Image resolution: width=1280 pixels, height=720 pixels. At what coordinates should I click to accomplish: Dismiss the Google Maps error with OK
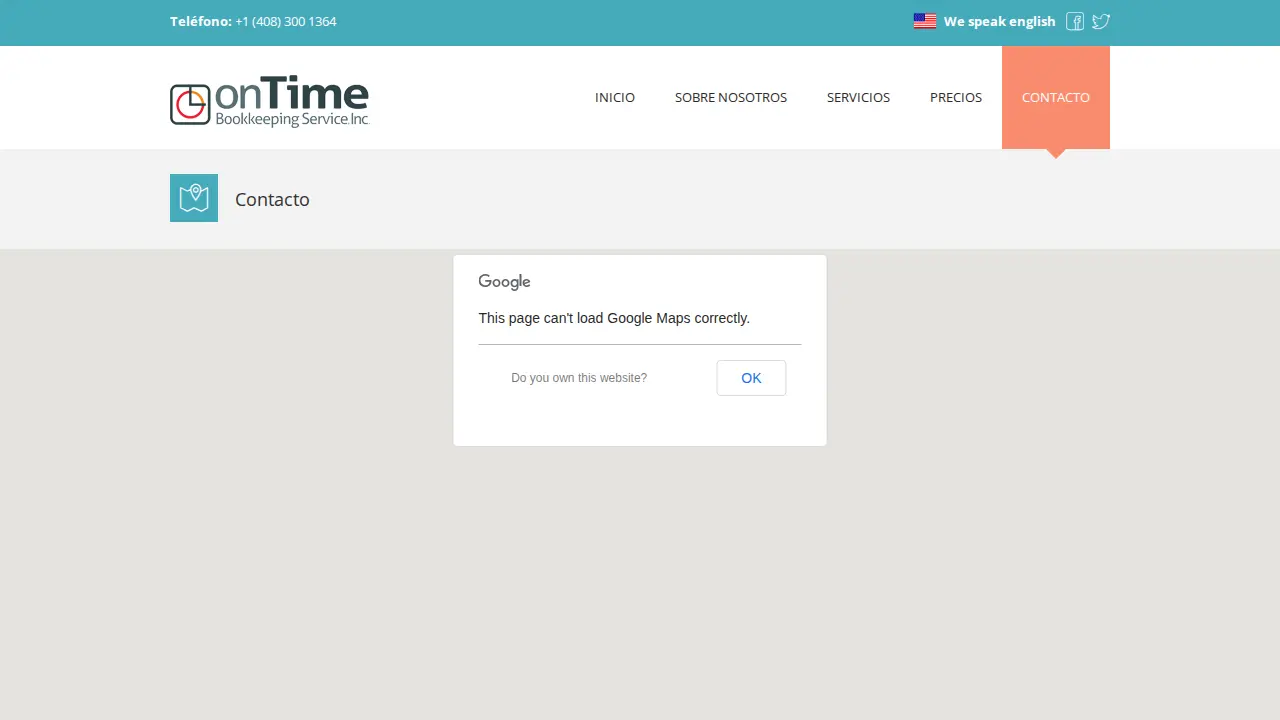[751, 378]
